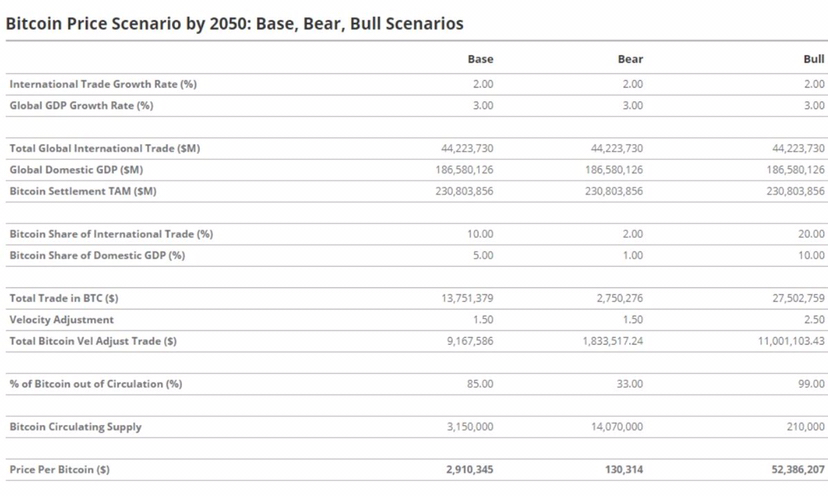
Task: Select the Bull column header
Action: pos(813,59)
